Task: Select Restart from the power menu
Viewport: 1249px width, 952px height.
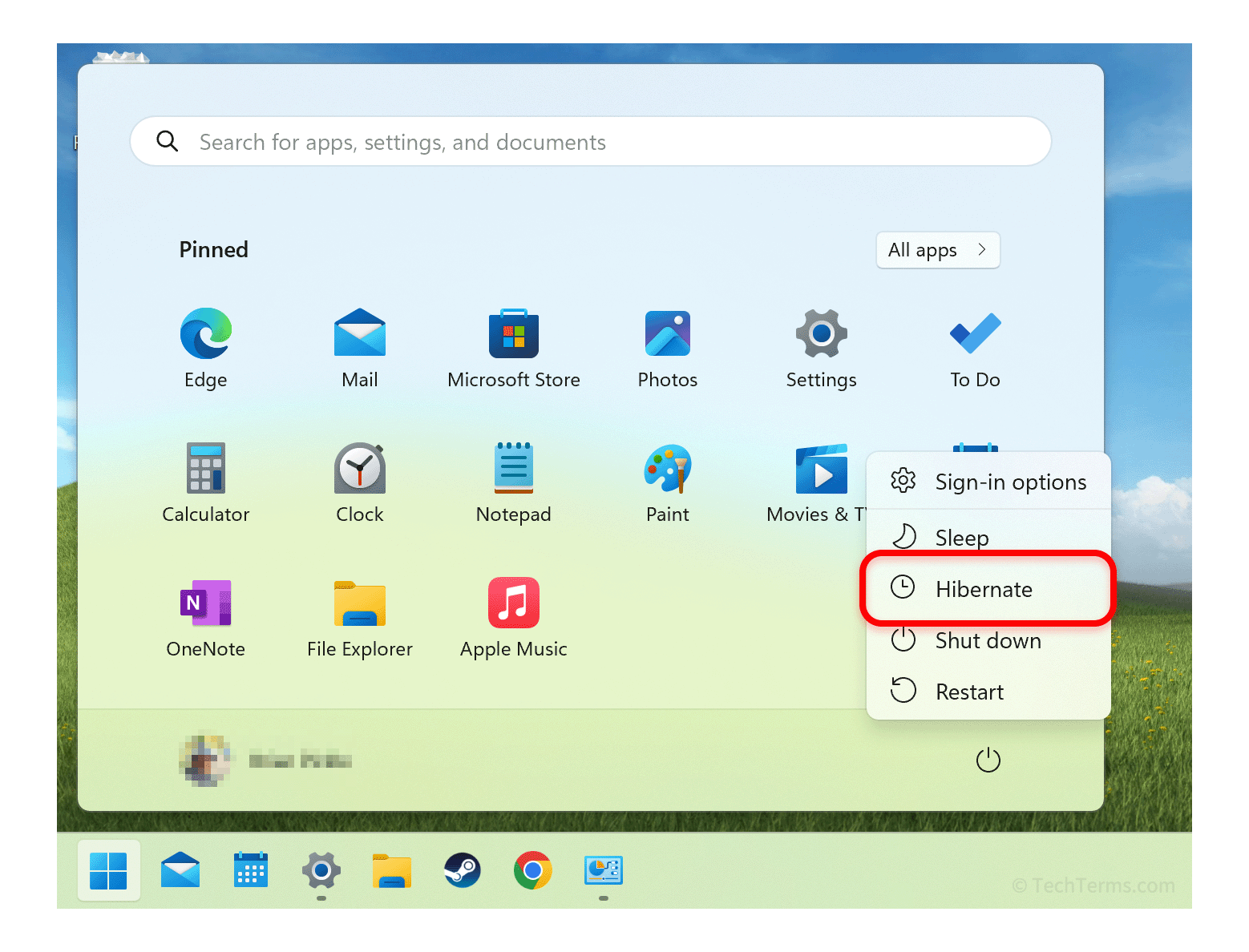Action: click(988, 692)
